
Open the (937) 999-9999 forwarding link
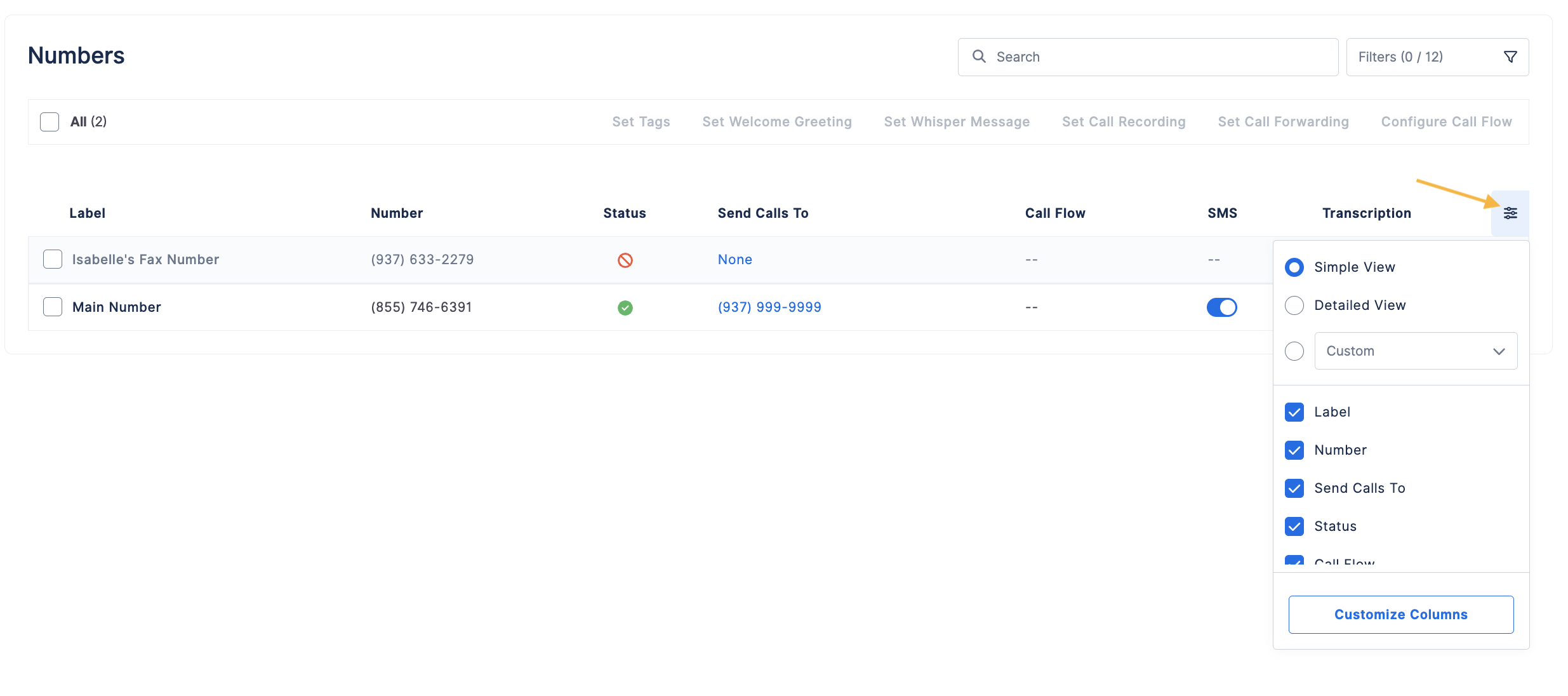tap(769, 307)
